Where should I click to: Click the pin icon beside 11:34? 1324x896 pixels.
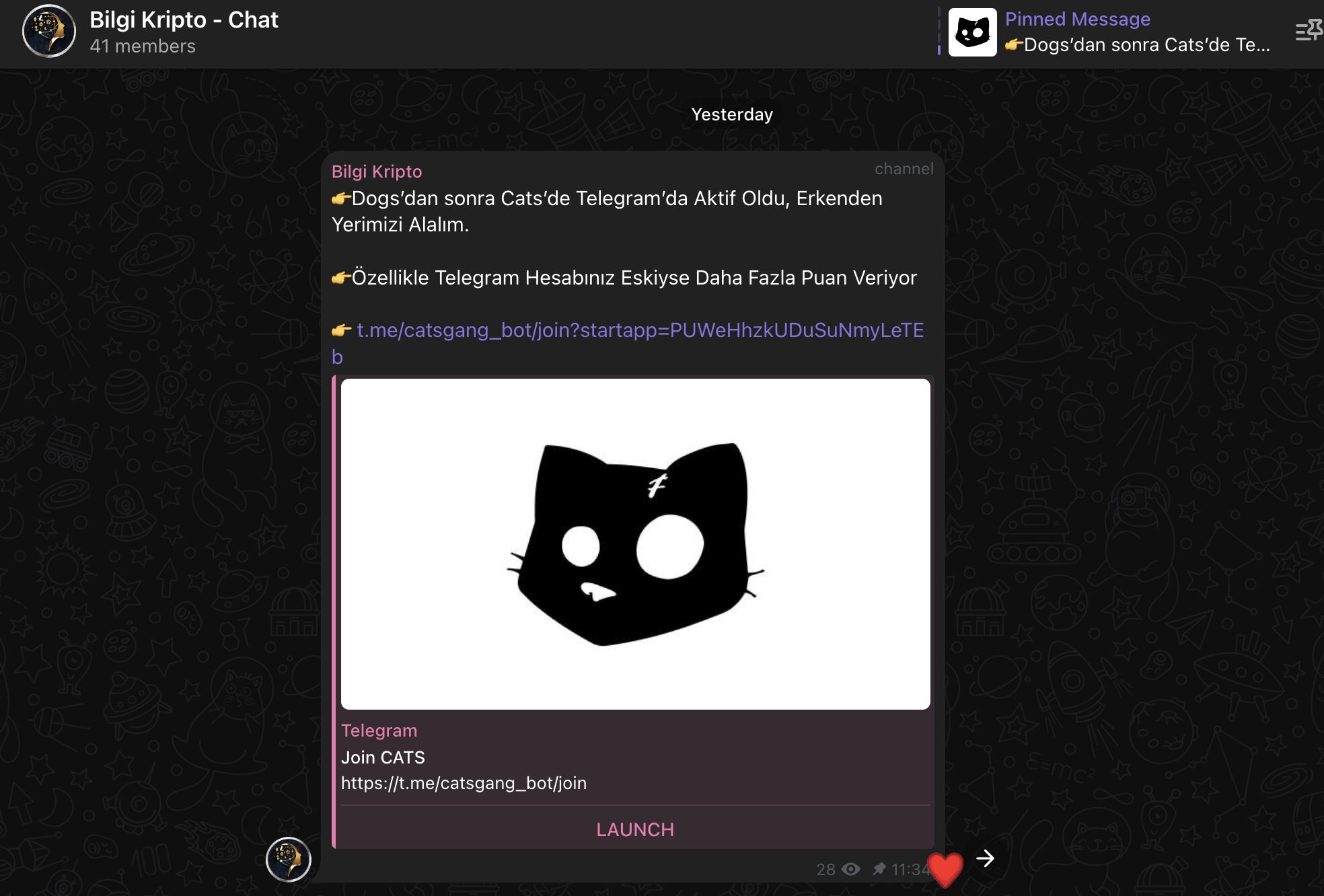point(879,869)
